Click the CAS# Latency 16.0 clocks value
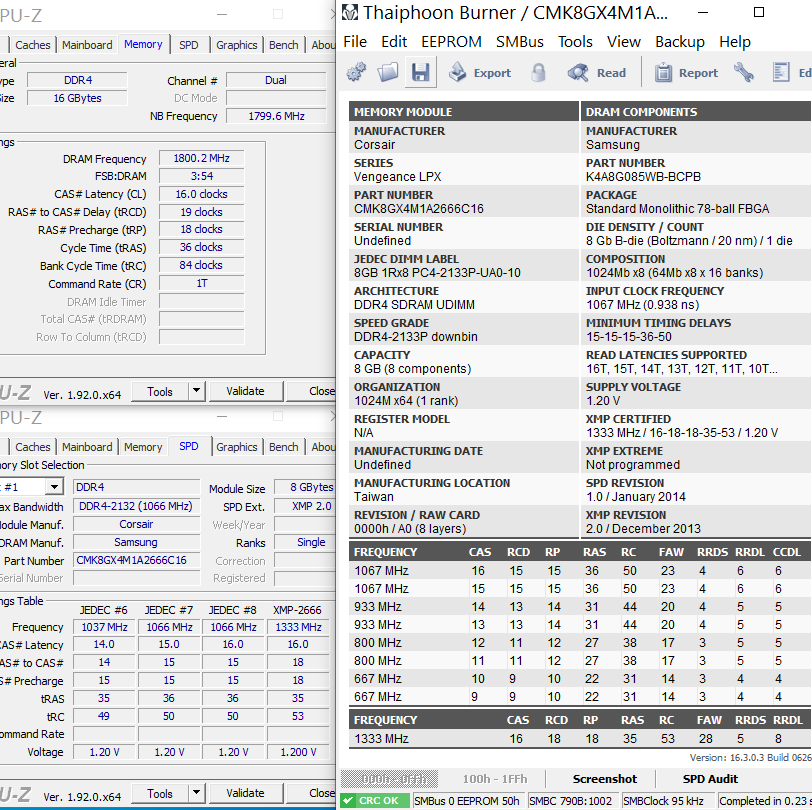Screen dimensions: 812x810 201,194
